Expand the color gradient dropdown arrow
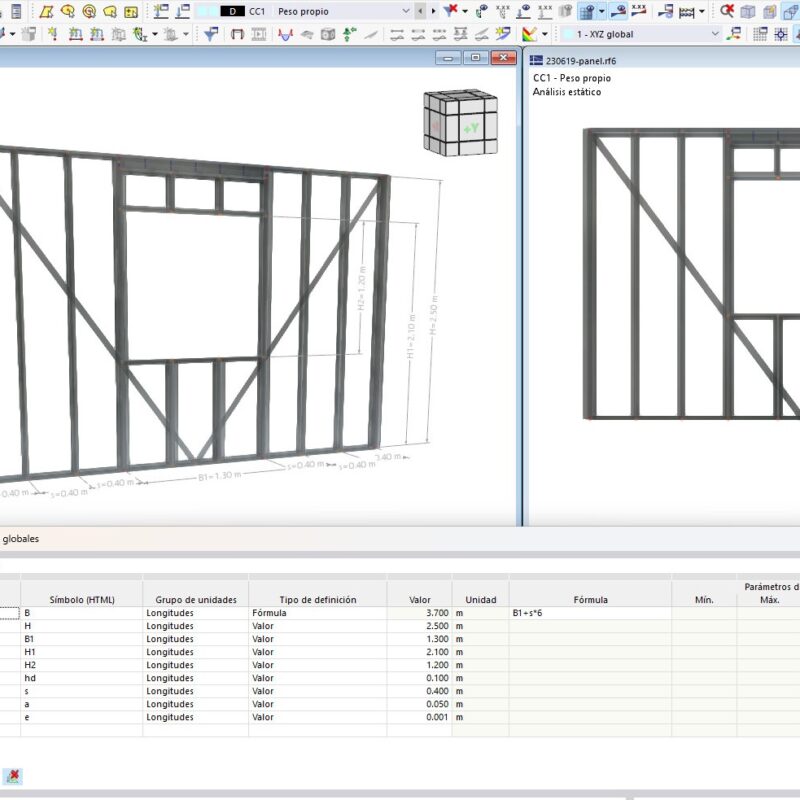Viewport: 800px width, 800px height. [x=545, y=34]
